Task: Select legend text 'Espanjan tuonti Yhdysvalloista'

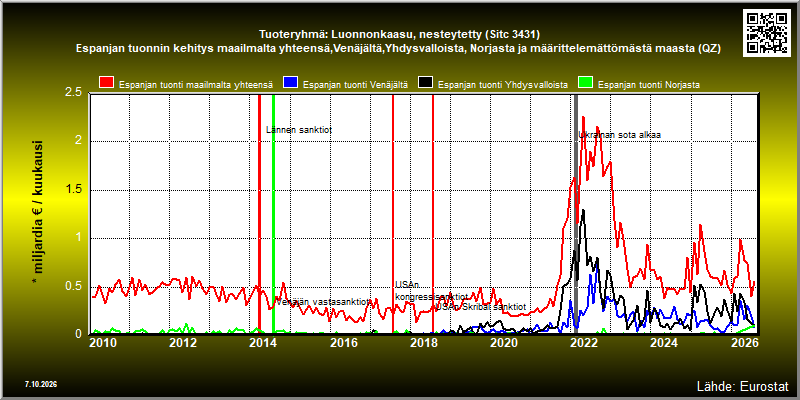Action: [503, 85]
